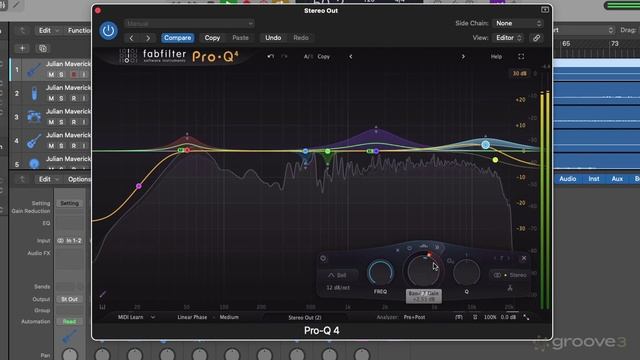
Task: Open the 12 dB/oct slope selector
Action: [338, 288]
